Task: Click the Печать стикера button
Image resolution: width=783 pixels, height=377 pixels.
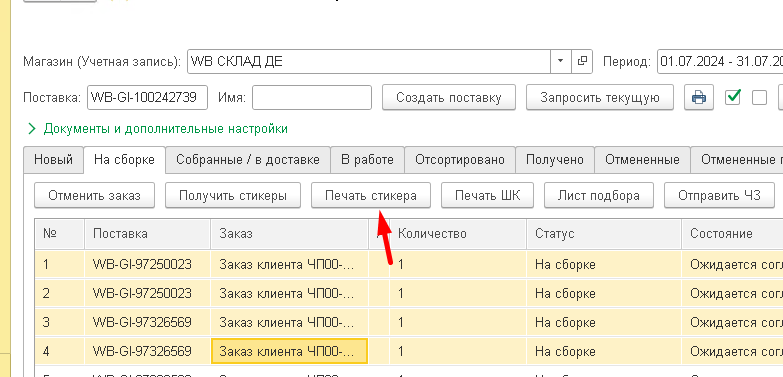Action: pyautogui.click(x=371, y=195)
